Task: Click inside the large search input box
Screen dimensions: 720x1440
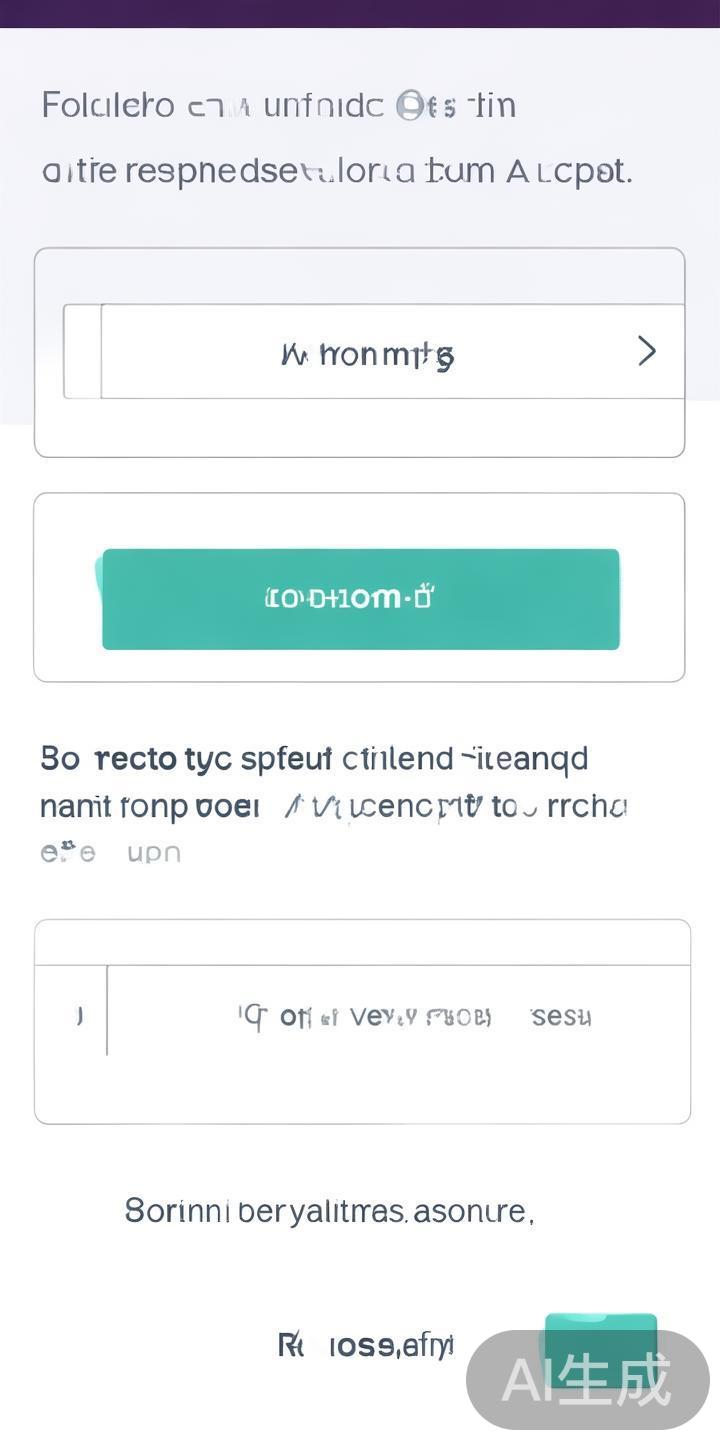Action: tap(400, 1016)
